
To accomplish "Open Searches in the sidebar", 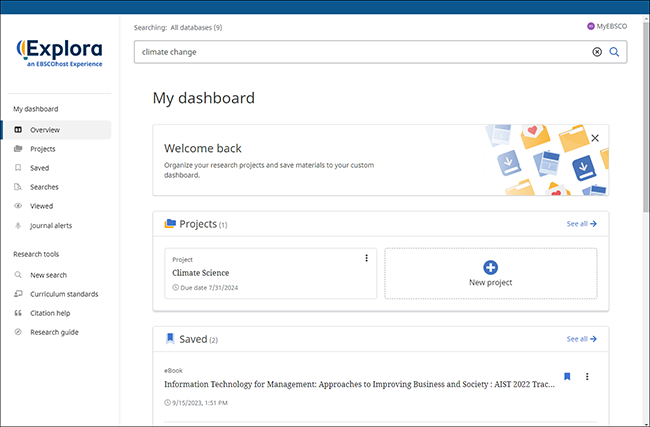I will (x=44, y=187).
